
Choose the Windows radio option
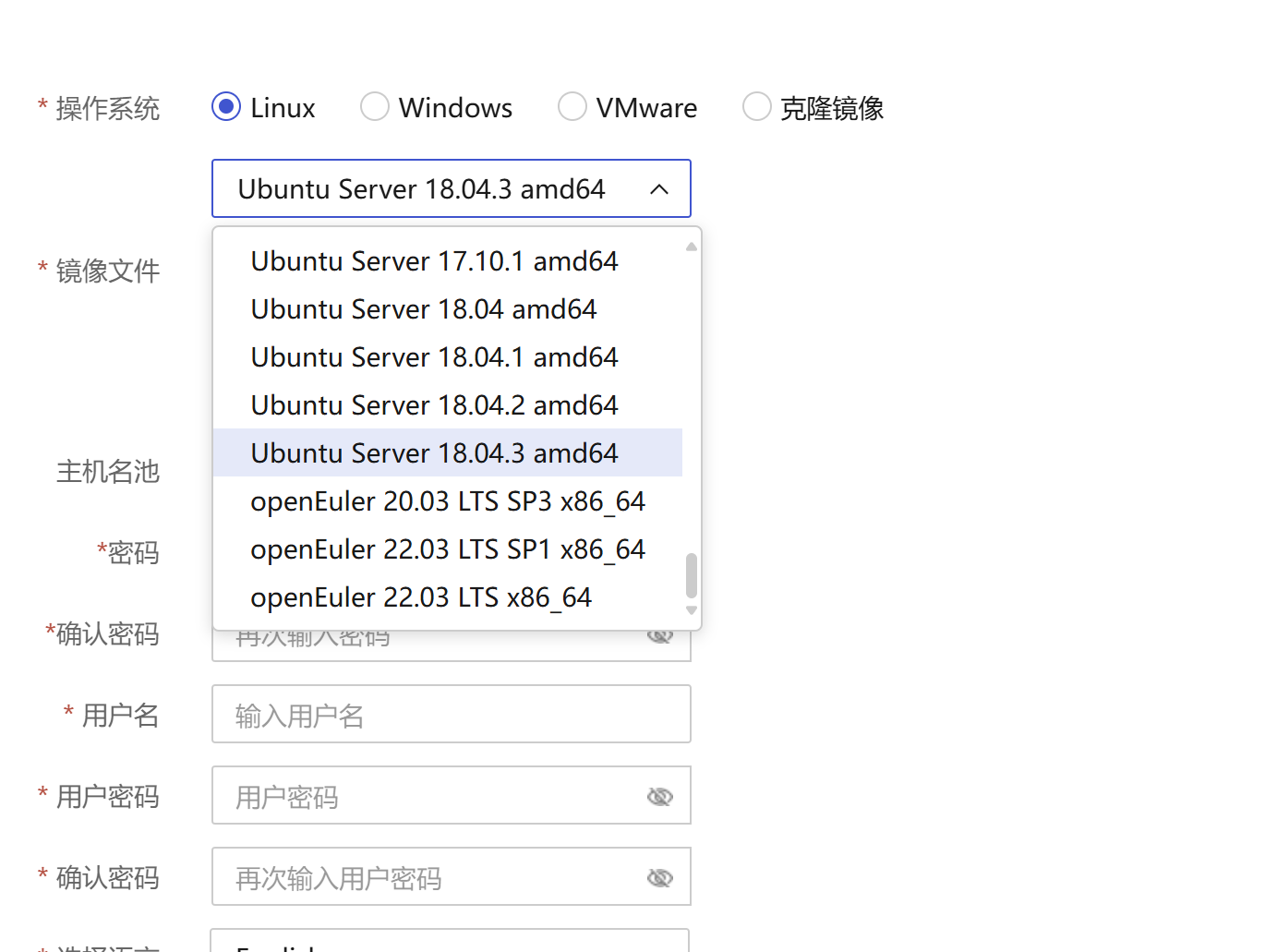click(375, 107)
